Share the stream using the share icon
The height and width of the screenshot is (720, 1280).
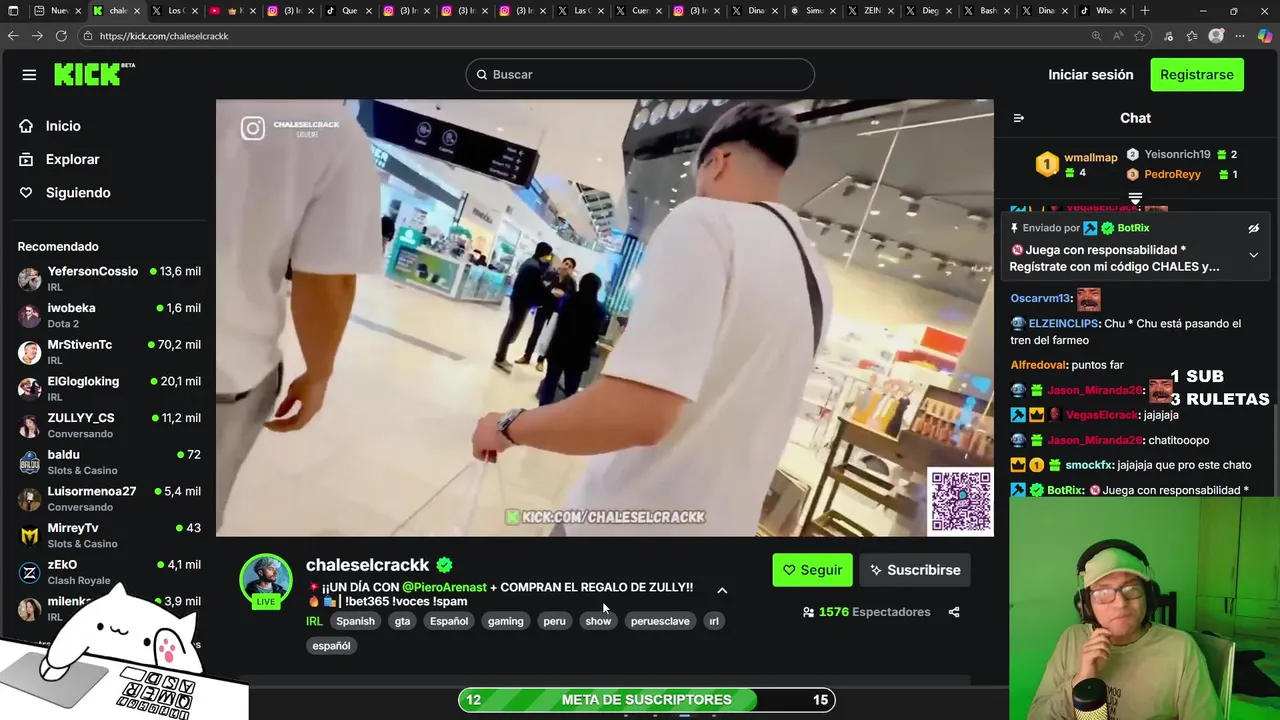(x=954, y=612)
